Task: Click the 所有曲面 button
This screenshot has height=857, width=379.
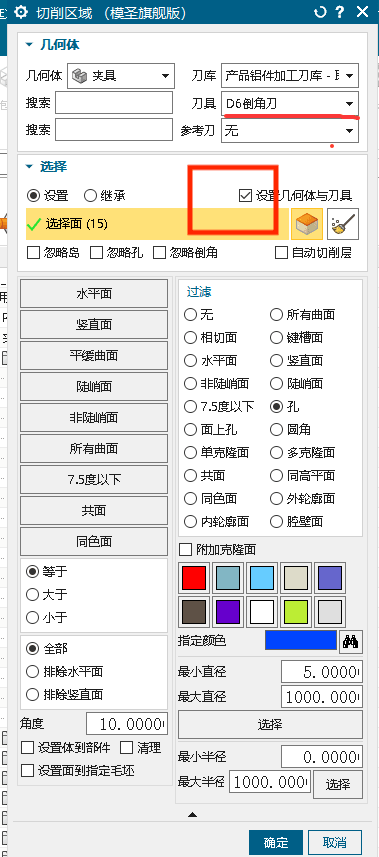Action: (x=94, y=449)
